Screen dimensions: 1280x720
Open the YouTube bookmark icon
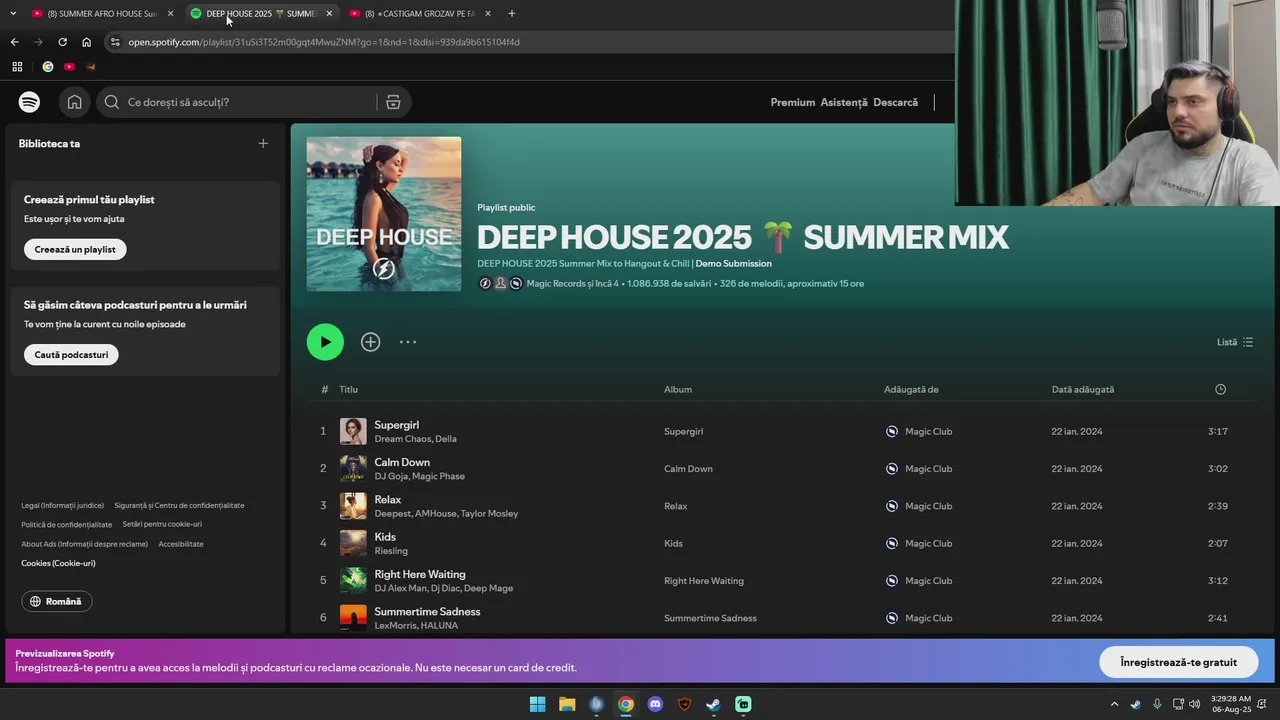click(x=69, y=67)
